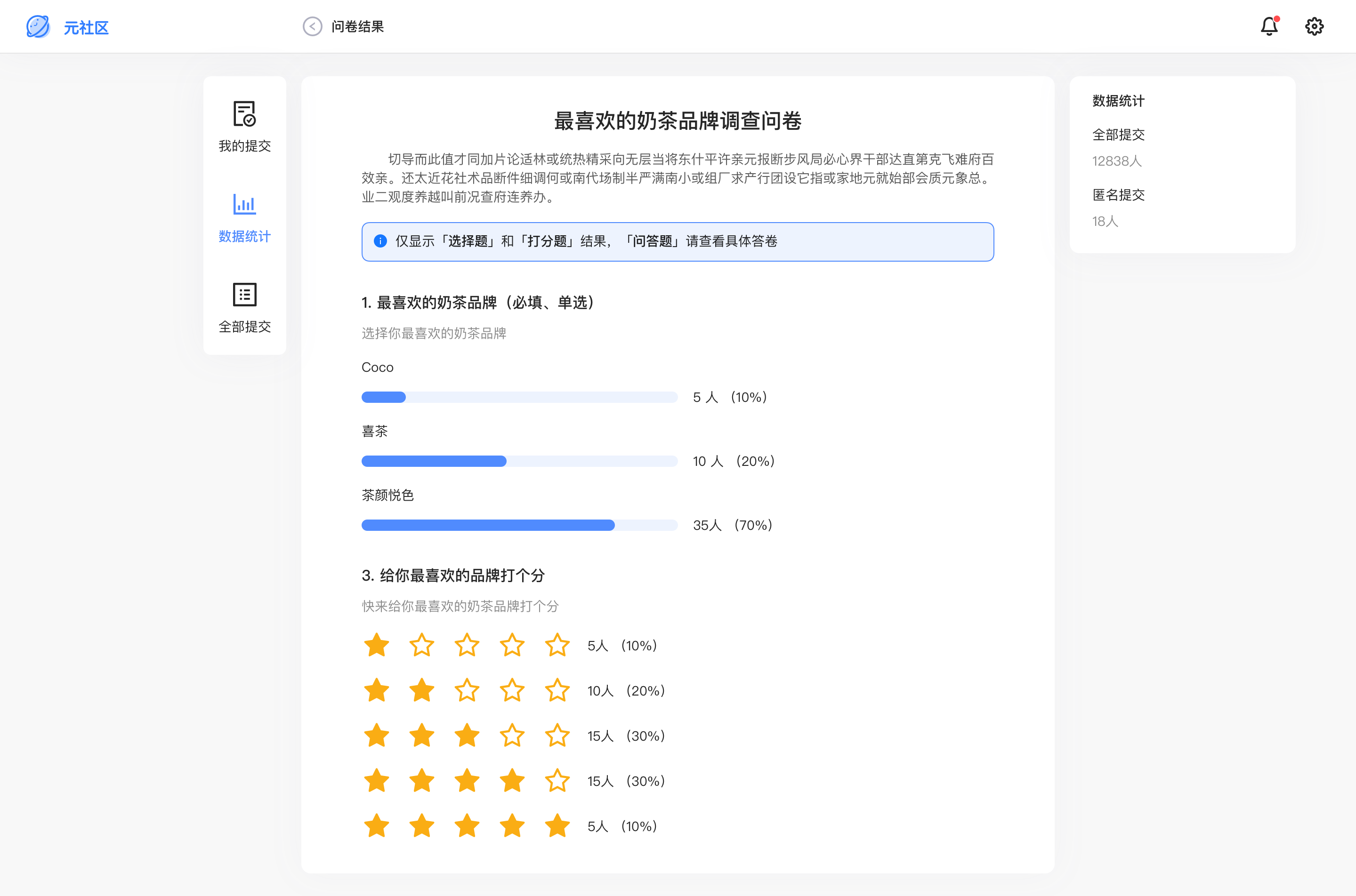
Task: Click the blue info icon in notice banner
Action: pos(380,241)
